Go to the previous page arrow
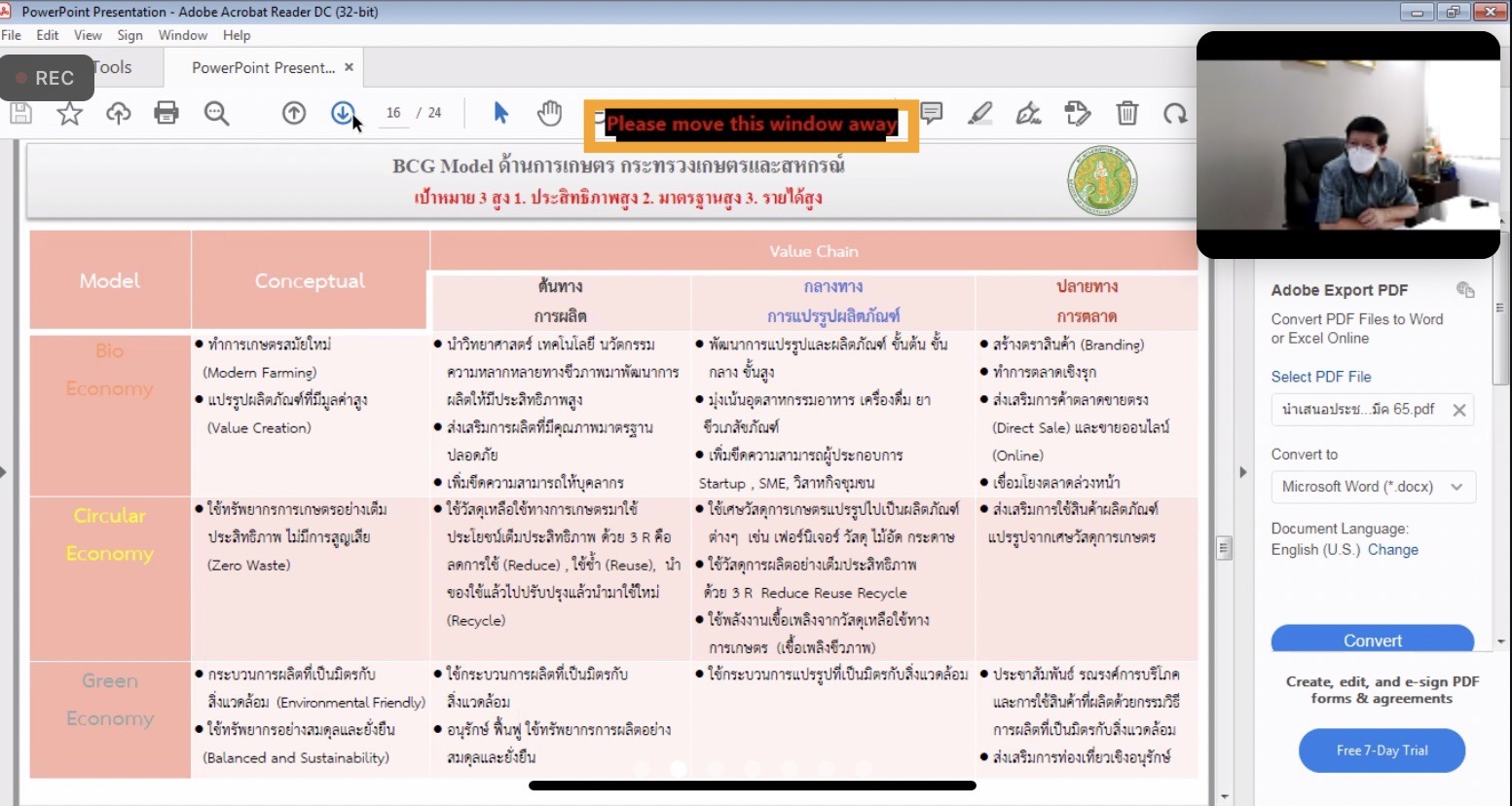This screenshot has height=806, width=1512. (x=294, y=113)
